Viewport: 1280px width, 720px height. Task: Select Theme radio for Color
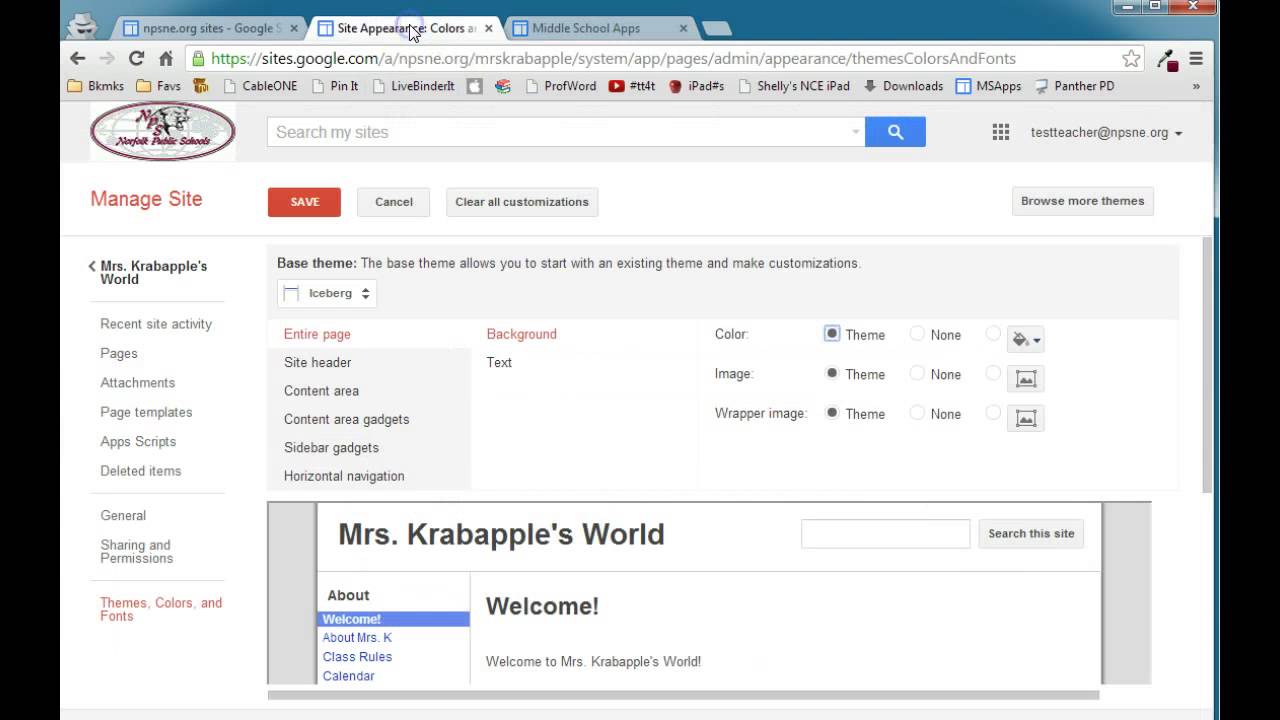(x=832, y=334)
